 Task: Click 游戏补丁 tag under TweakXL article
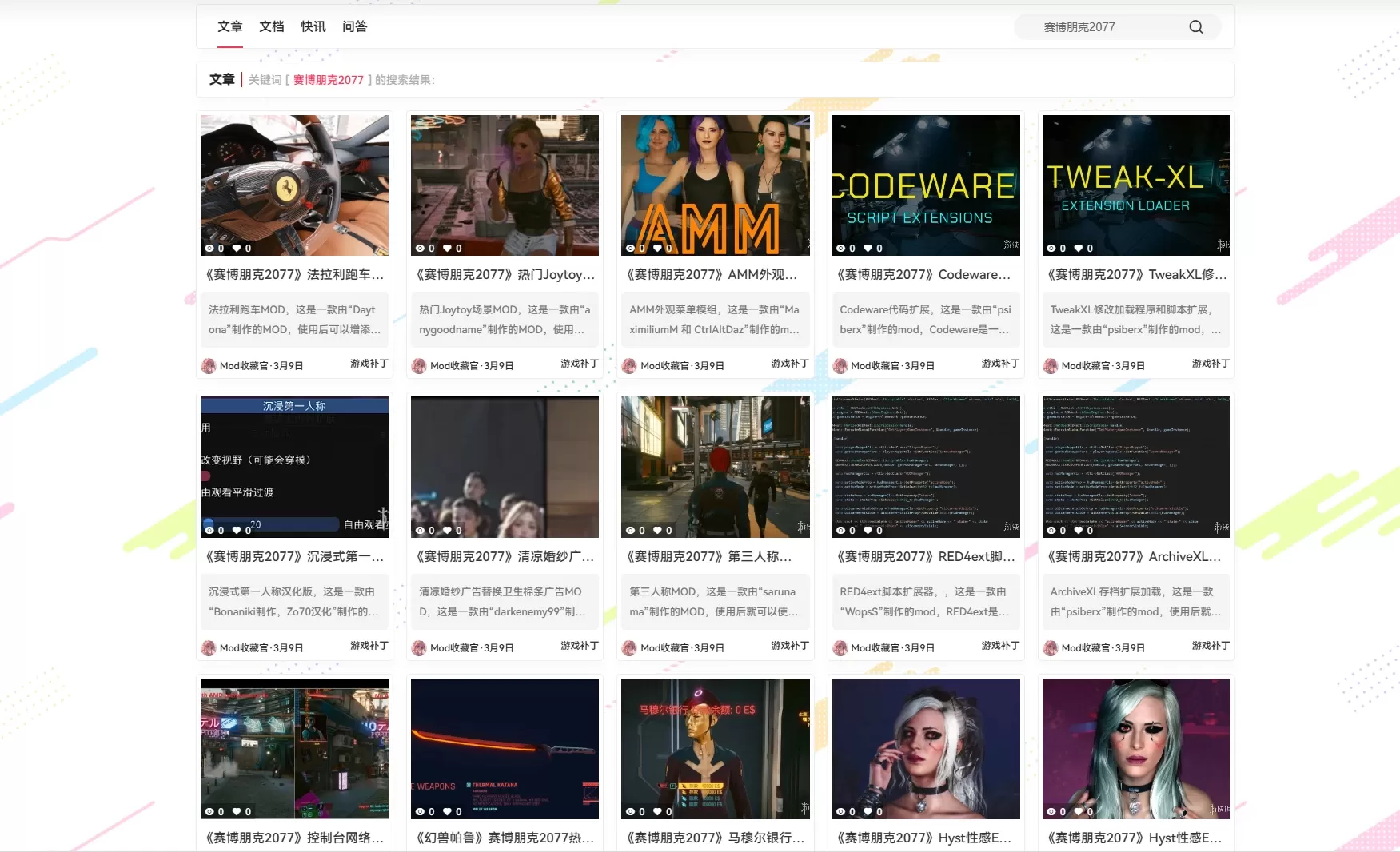coord(1211,364)
